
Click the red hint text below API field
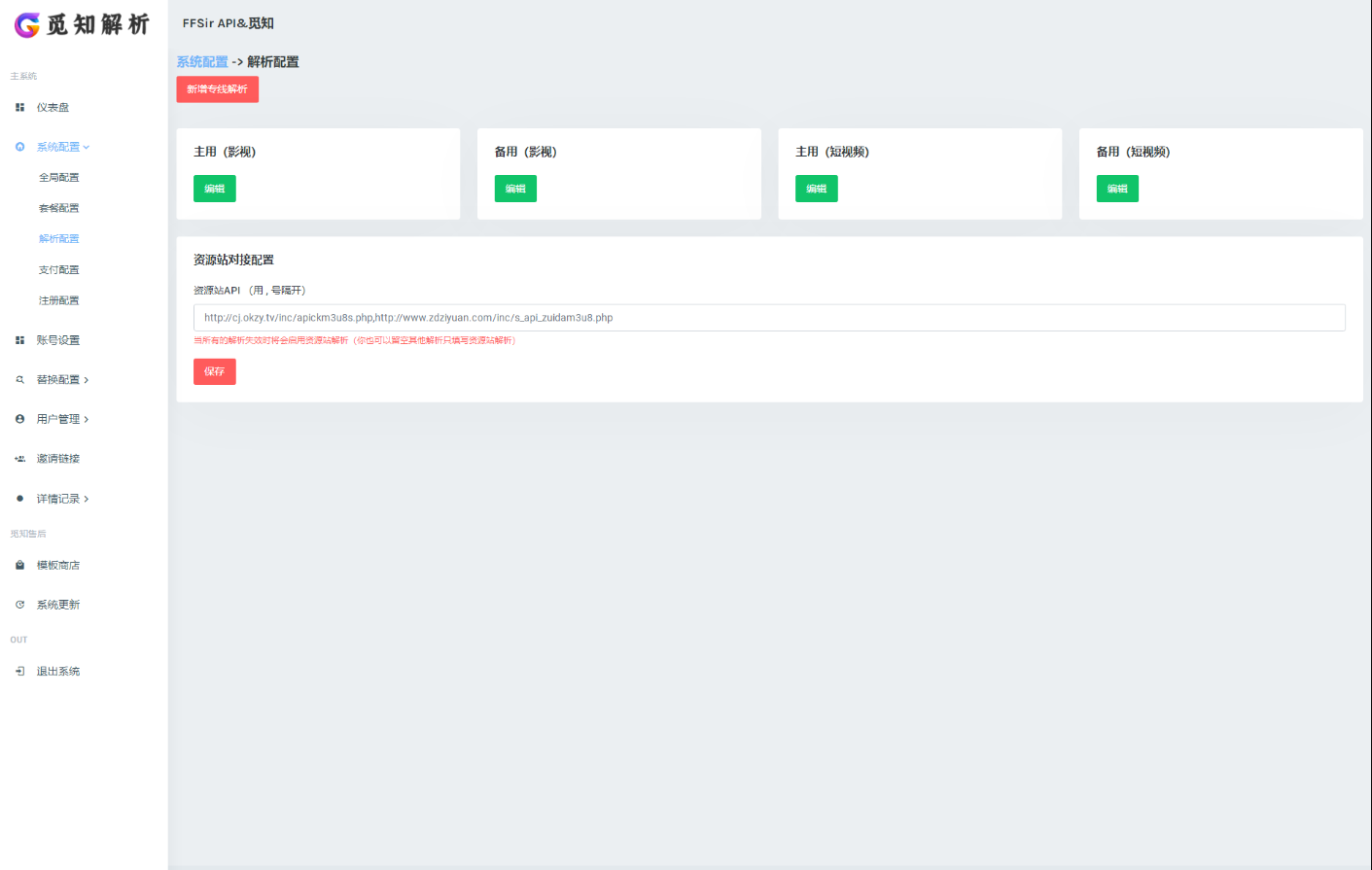pos(356,341)
